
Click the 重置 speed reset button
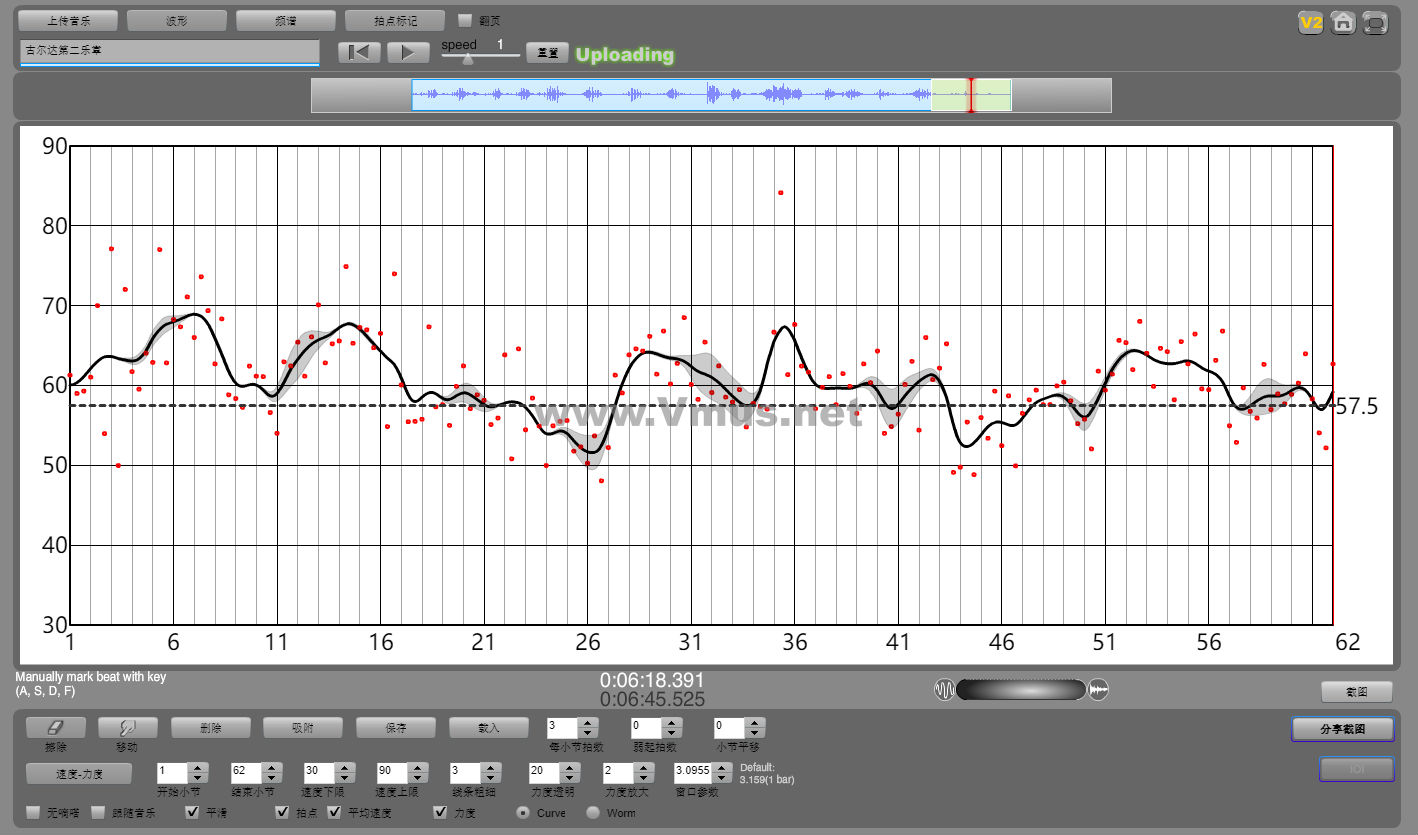coord(548,53)
